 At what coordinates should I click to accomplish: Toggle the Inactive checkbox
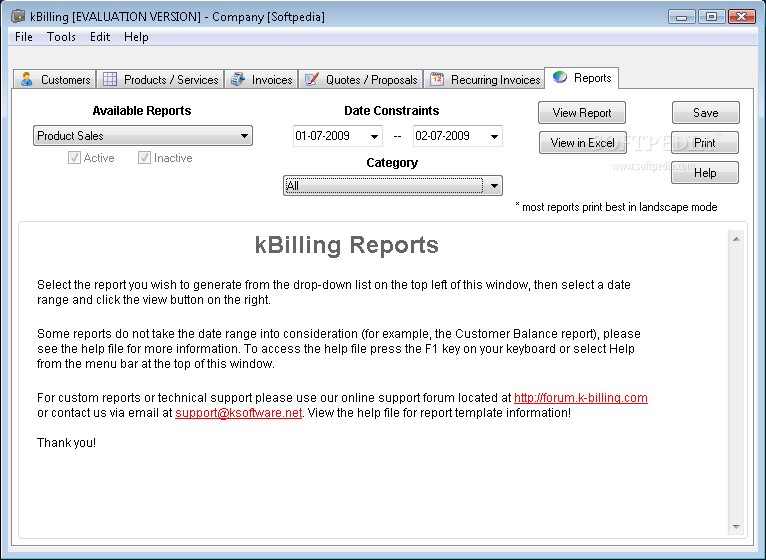144,157
